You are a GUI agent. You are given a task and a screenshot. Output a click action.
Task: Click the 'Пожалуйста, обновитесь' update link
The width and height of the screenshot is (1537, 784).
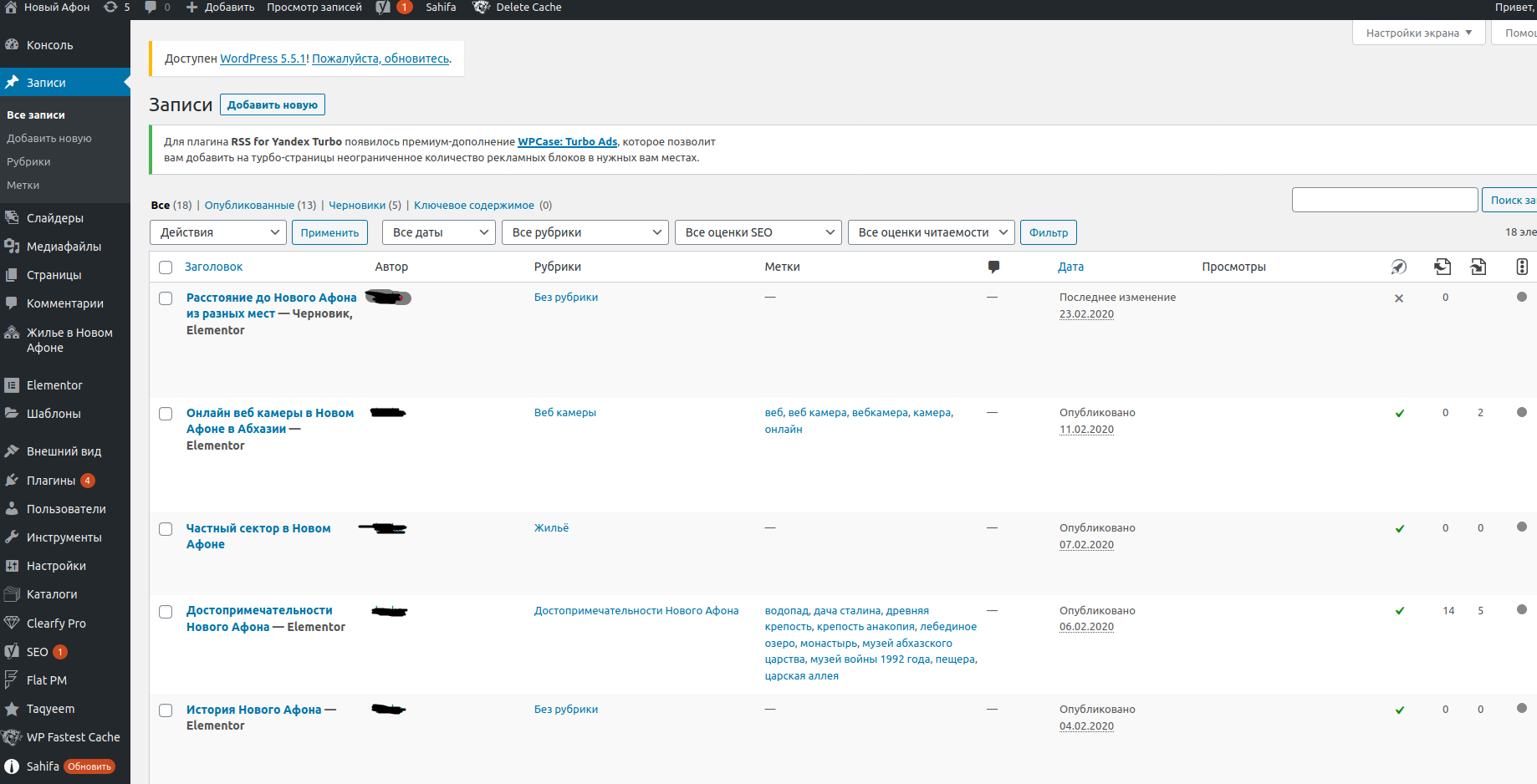click(x=380, y=59)
